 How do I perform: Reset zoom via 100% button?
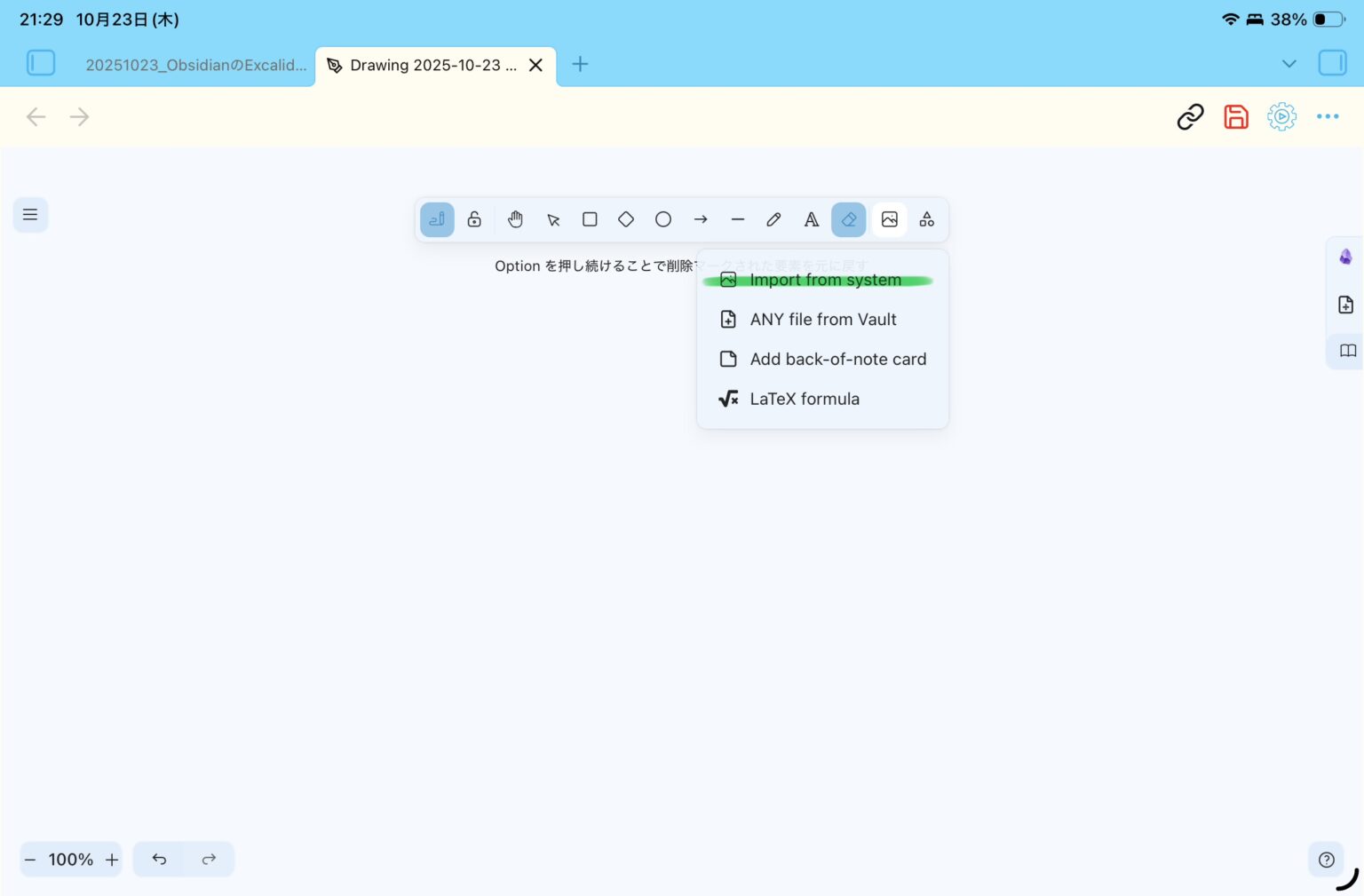[71, 860]
